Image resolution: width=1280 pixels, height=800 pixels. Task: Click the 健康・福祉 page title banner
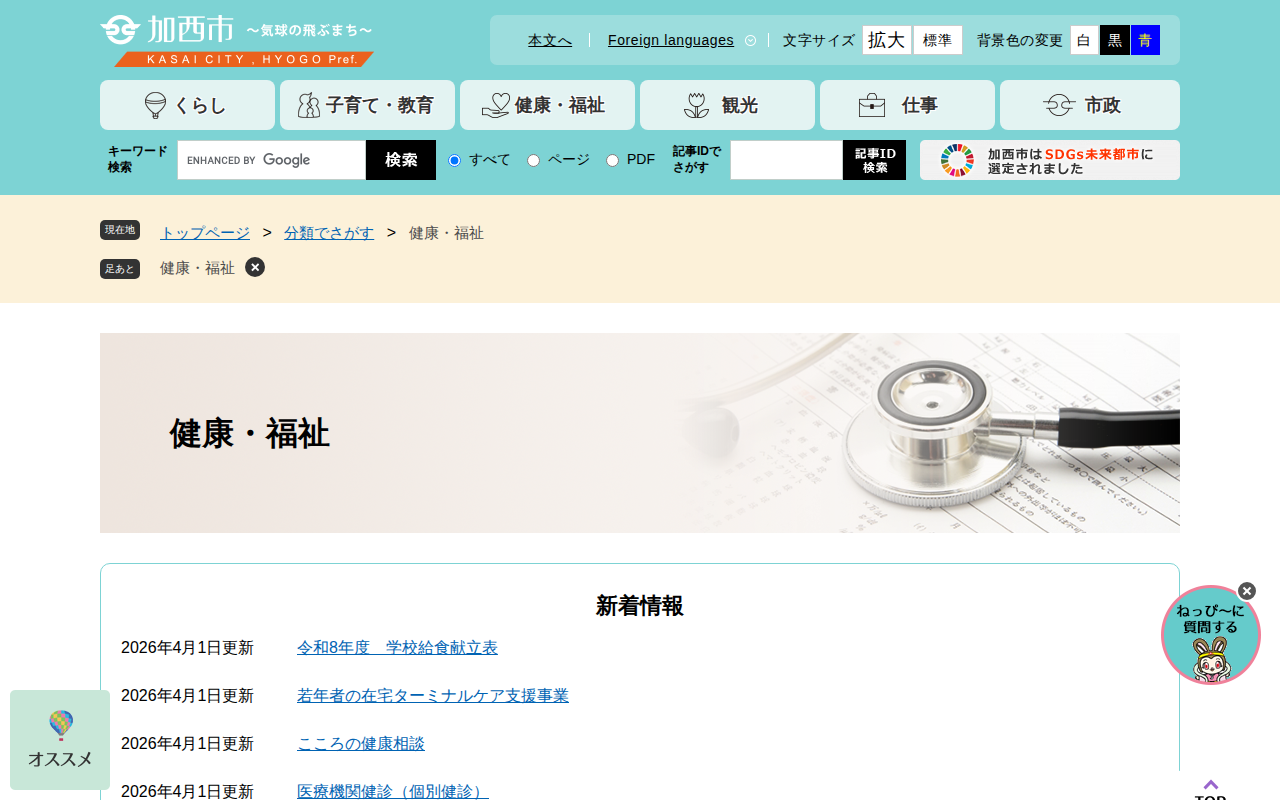tap(640, 433)
